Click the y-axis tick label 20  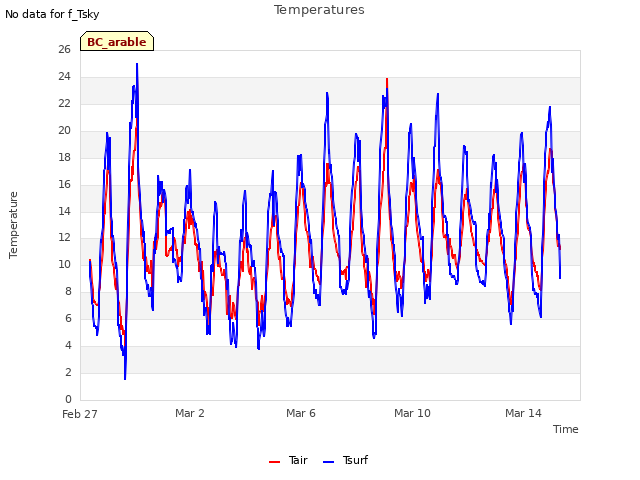[x=64, y=130]
